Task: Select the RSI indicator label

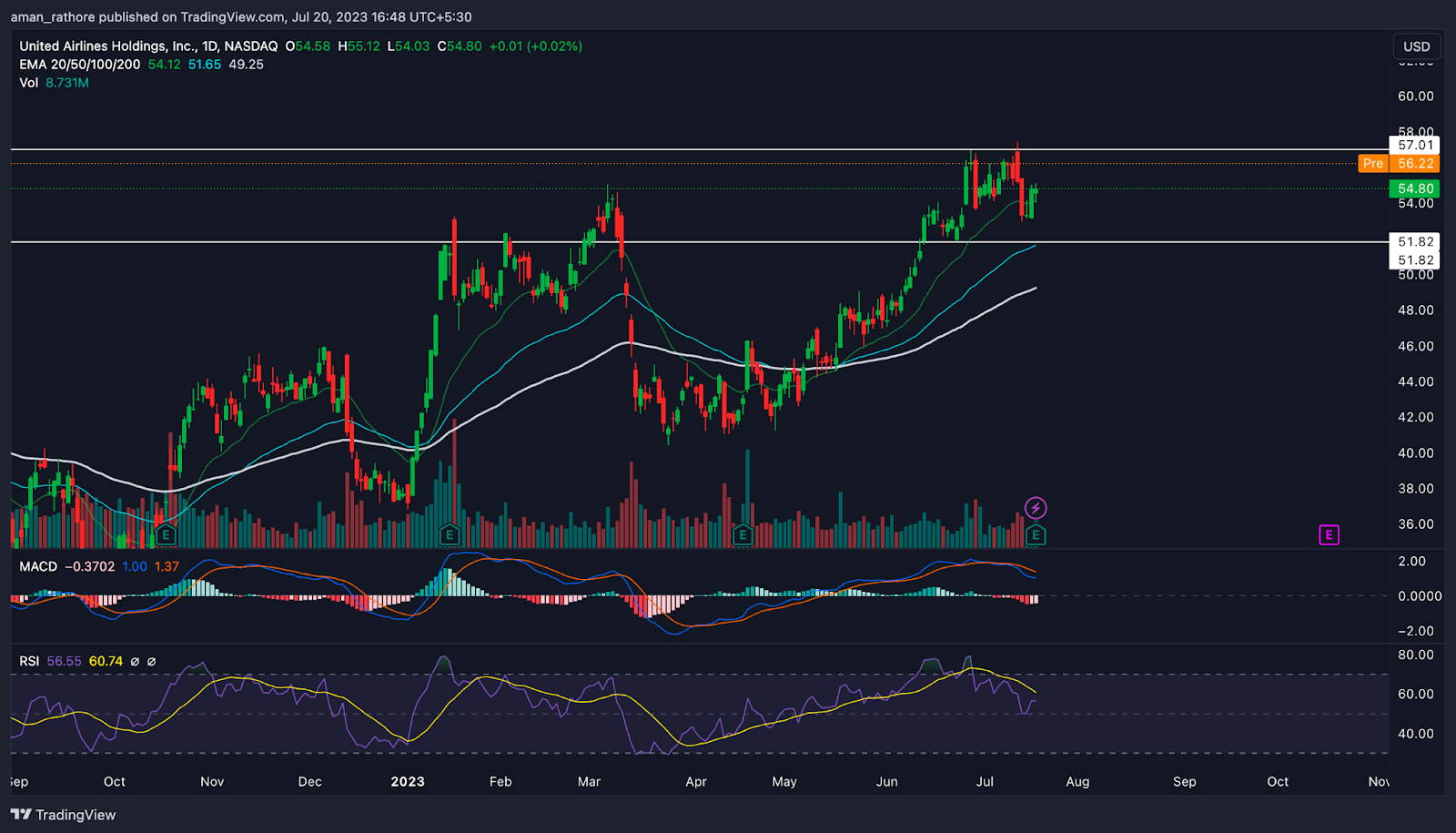Action: [x=29, y=661]
